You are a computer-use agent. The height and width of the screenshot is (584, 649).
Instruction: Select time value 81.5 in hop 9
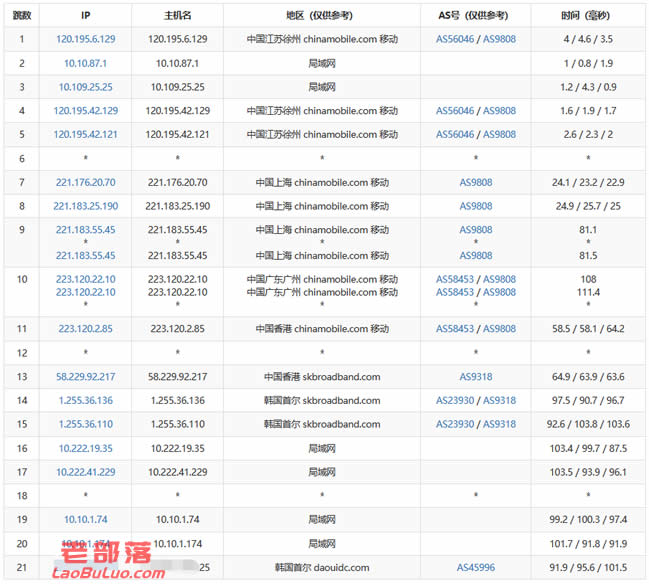tap(588, 255)
